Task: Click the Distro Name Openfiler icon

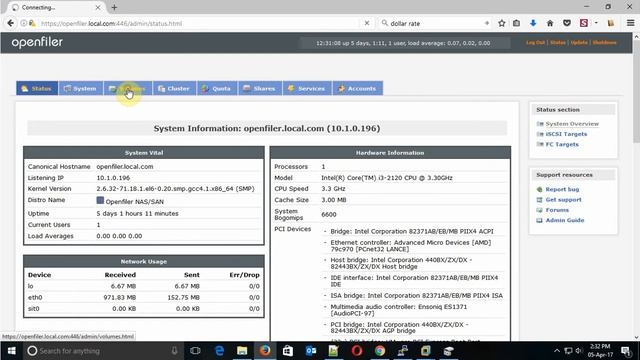Action: [100, 200]
